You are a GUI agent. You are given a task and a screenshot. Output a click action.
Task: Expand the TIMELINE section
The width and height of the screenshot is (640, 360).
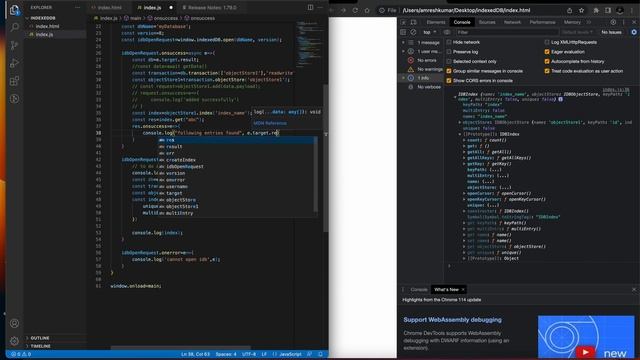coord(40,346)
